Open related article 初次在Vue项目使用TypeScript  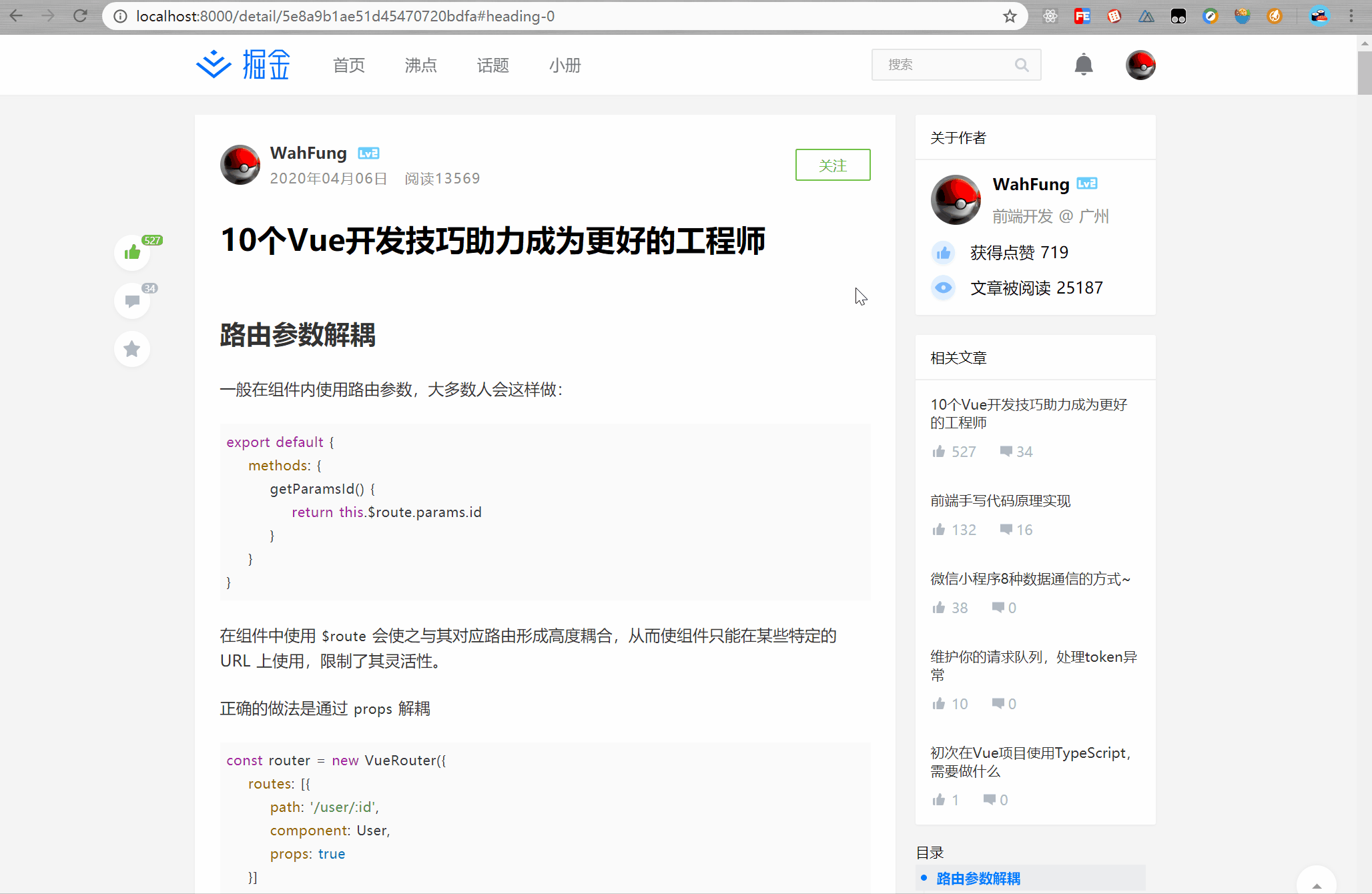point(1031,762)
